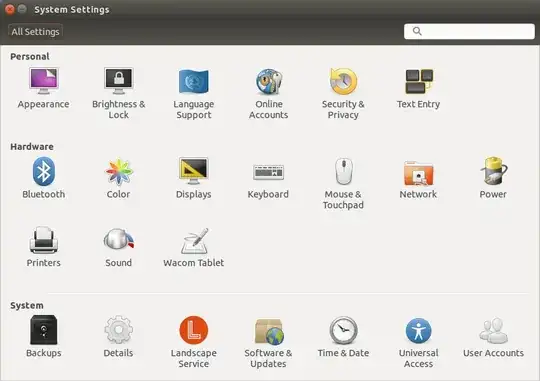Open Brightness & Lock settings
This screenshot has width=540, height=381.
(118, 81)
